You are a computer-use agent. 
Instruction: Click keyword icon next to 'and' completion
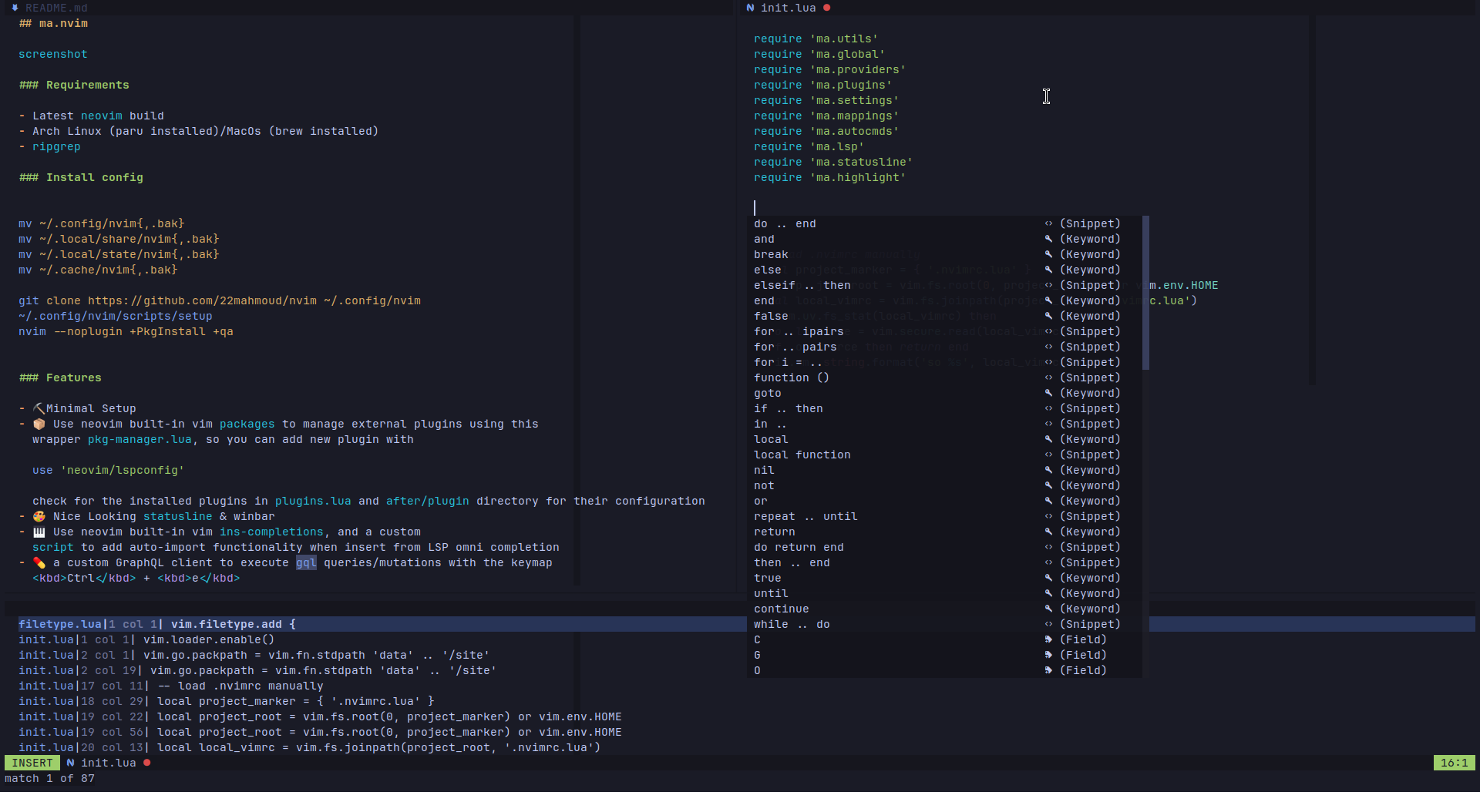[x=1048, y=239]
